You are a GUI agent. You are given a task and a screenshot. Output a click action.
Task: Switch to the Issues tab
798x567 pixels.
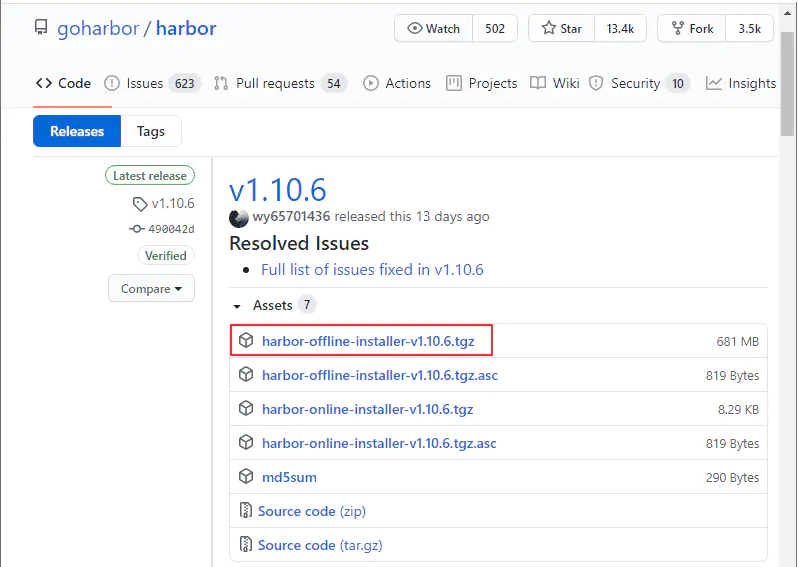pos(152,83)
